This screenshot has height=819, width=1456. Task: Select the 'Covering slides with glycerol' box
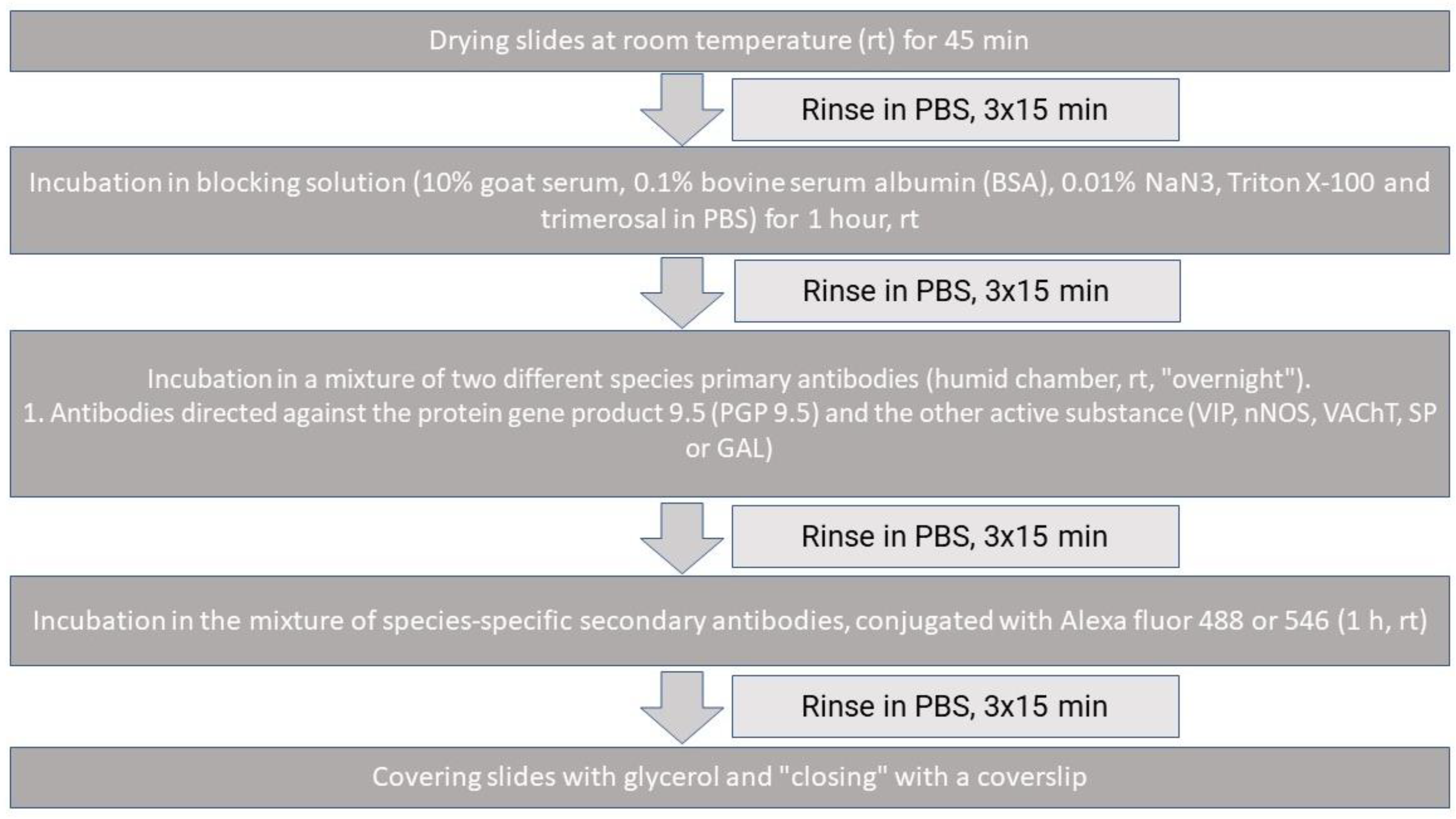tap(729, 778)
